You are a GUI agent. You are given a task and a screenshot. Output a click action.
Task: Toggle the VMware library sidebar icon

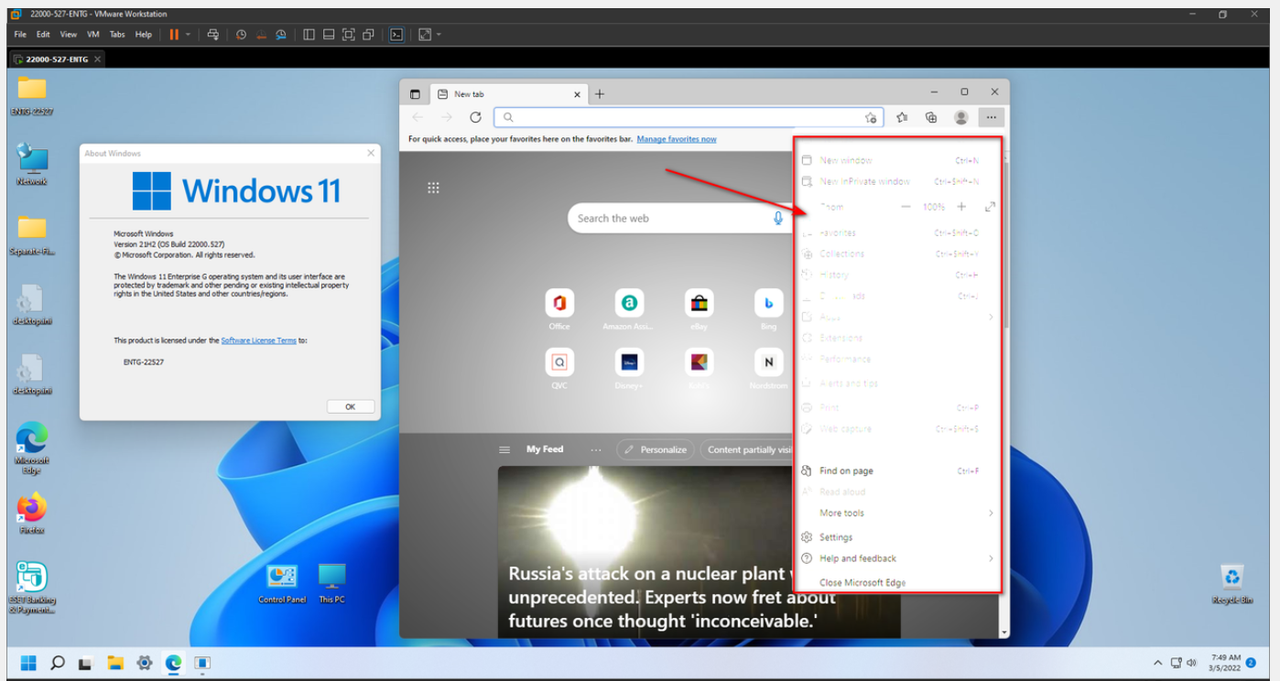(308, 34)
